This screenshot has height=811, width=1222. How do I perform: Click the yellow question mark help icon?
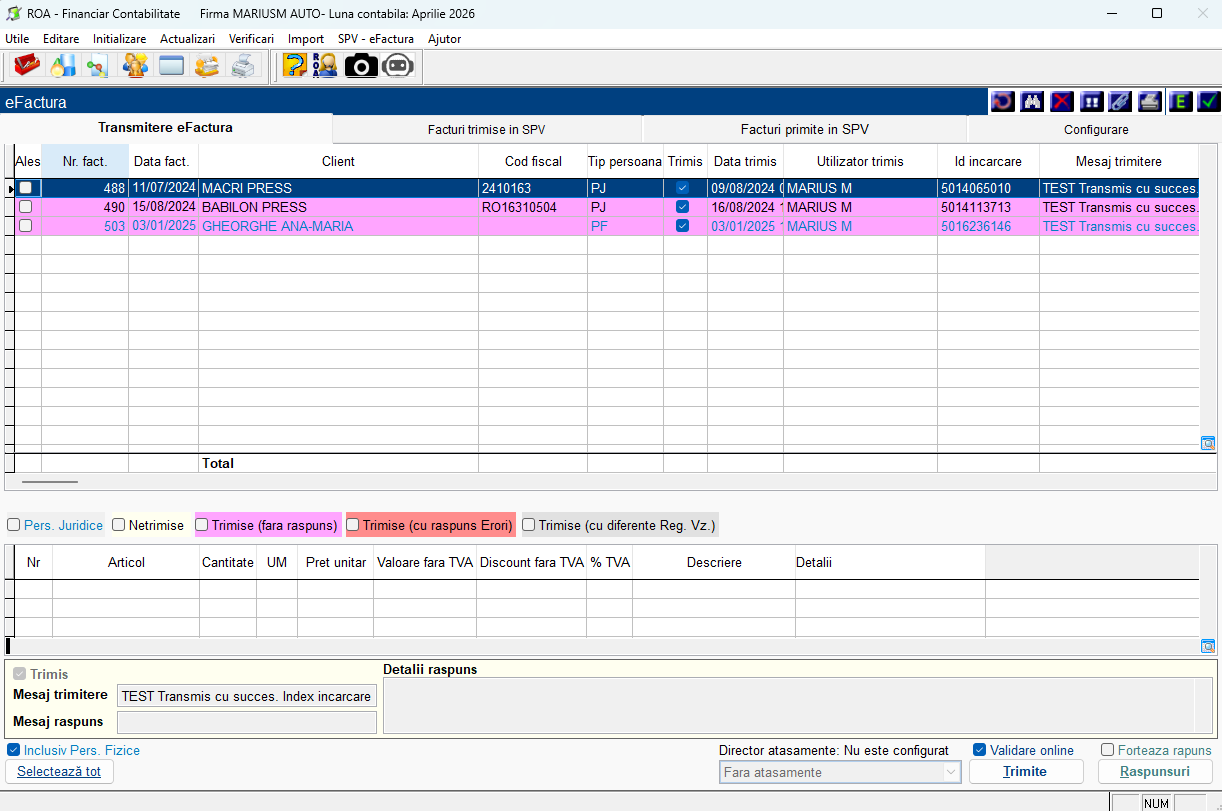click(x=294, y=66)
